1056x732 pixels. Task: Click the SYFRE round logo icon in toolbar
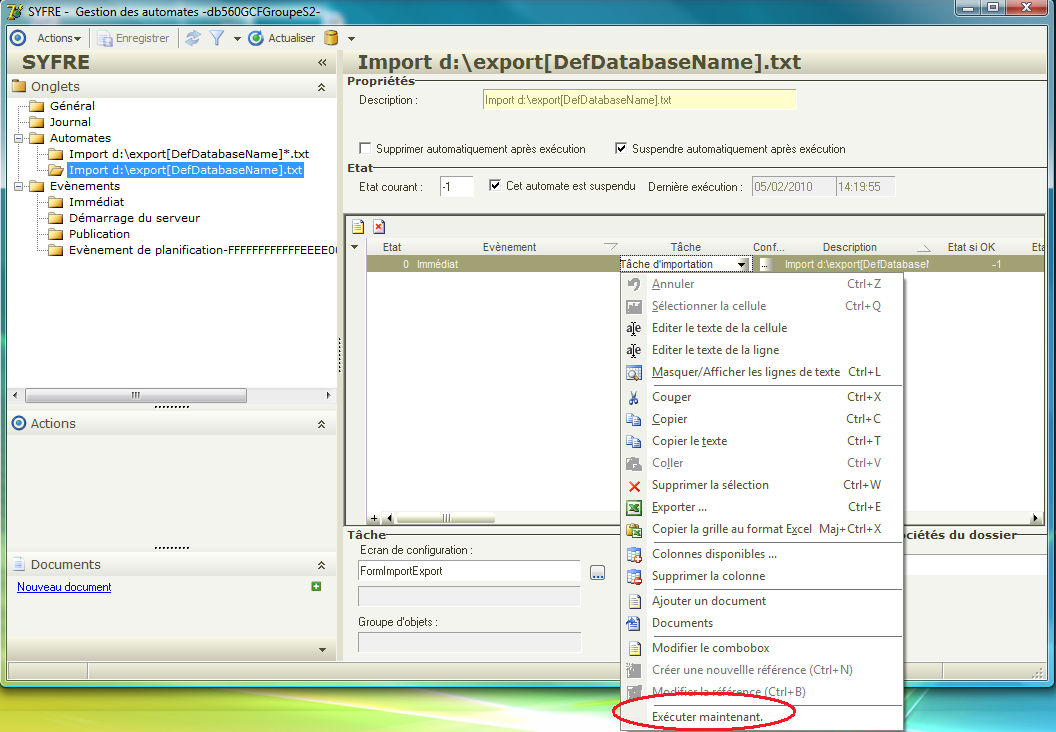(18, 38)
